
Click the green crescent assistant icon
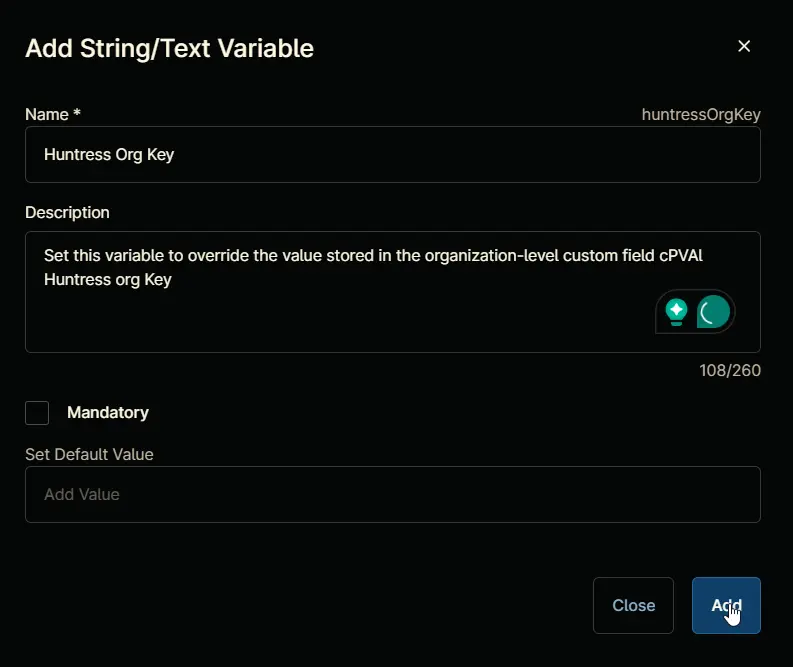click(713, 312)
